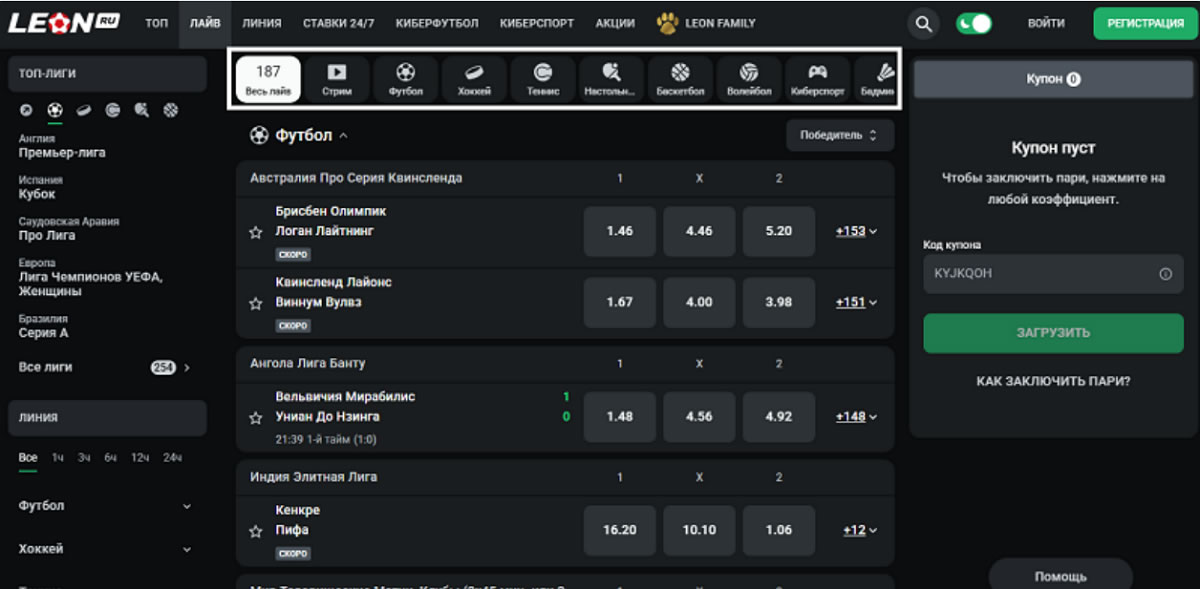Image resolution: width=1200 pixels, height=589 pixels.
Task: Click the green РЕГИСТРАЦИЯ button
Action: [1145, 23]
